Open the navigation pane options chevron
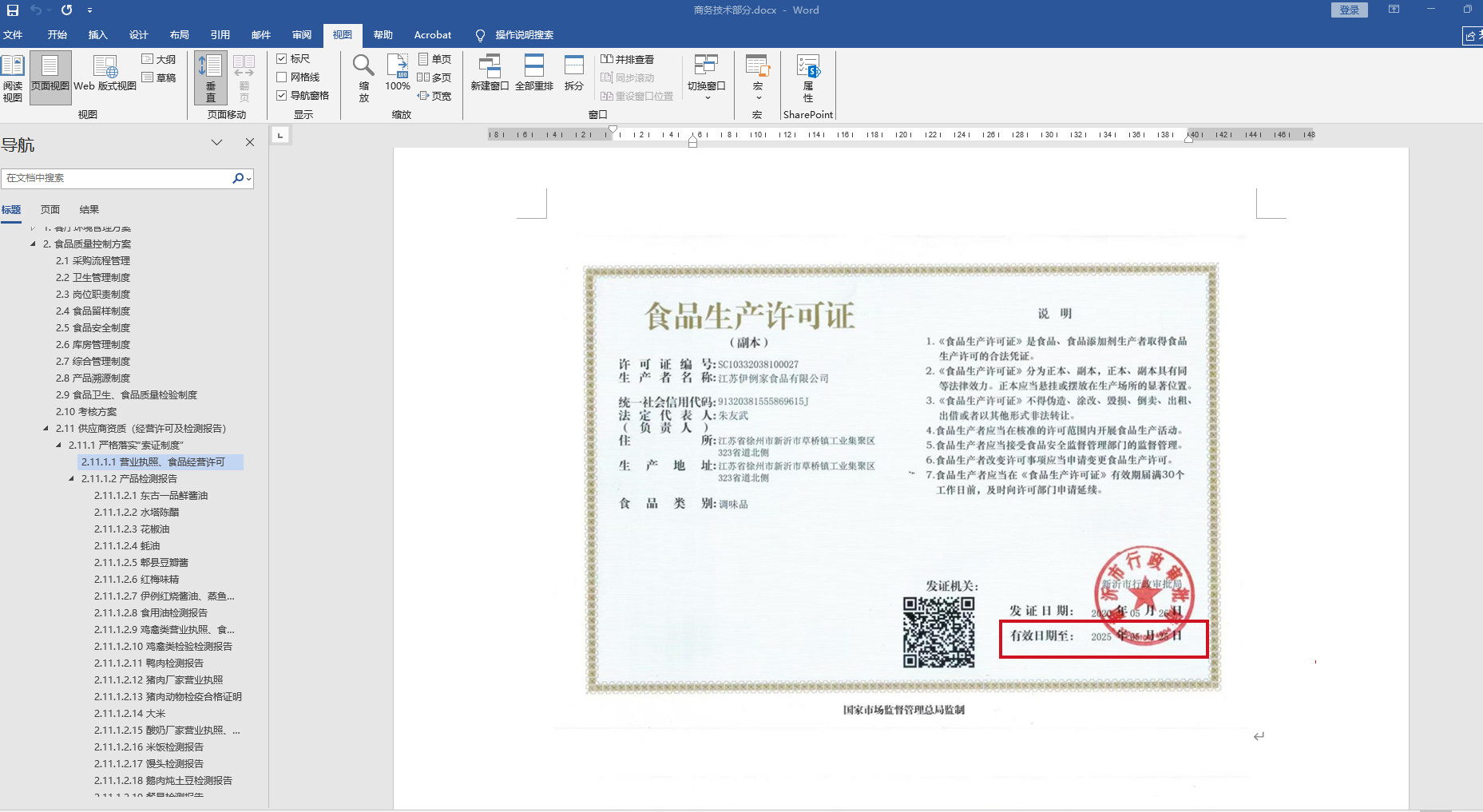 [x=216, y=142]
